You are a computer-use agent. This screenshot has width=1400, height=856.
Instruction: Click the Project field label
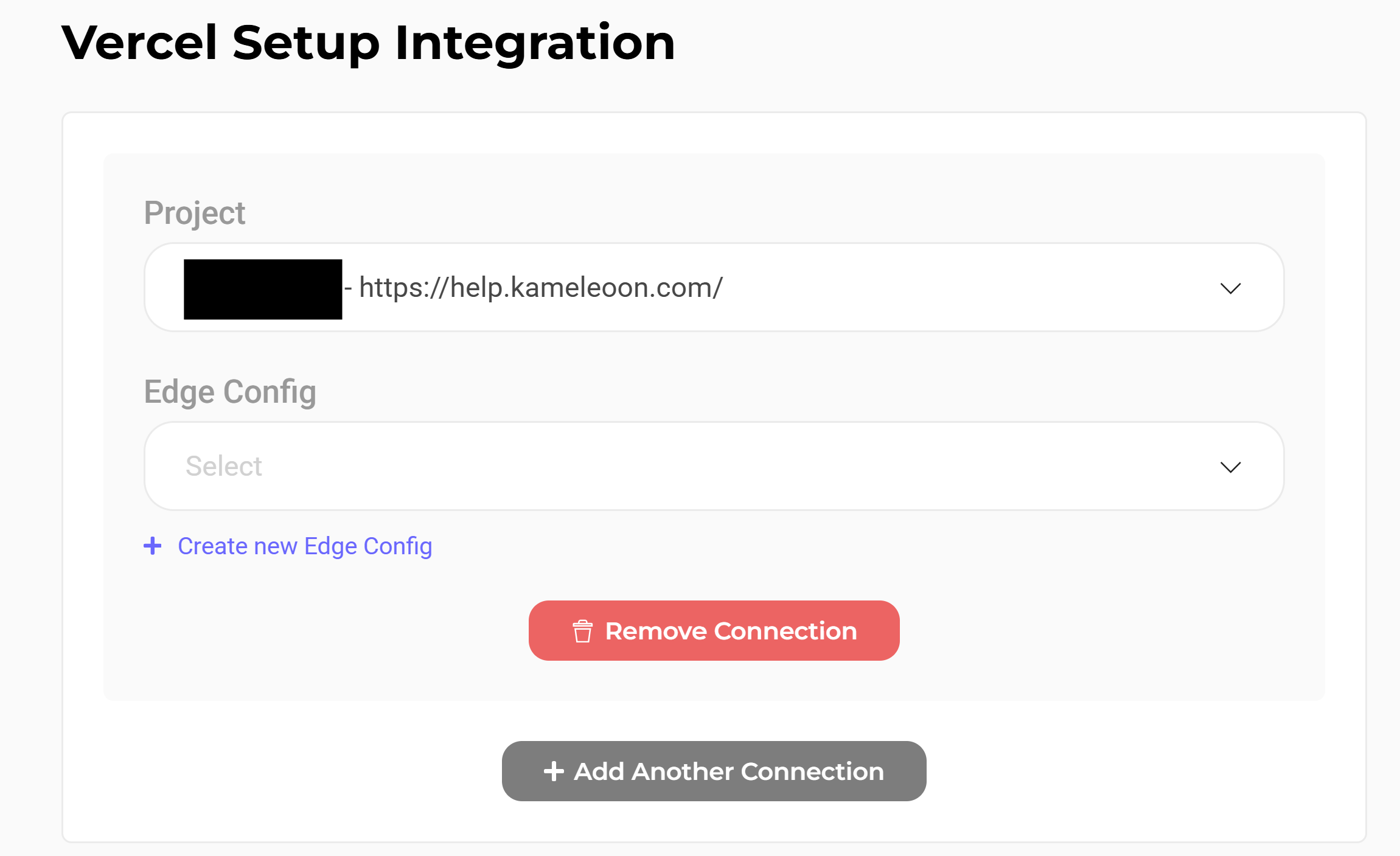click(195, 213)
